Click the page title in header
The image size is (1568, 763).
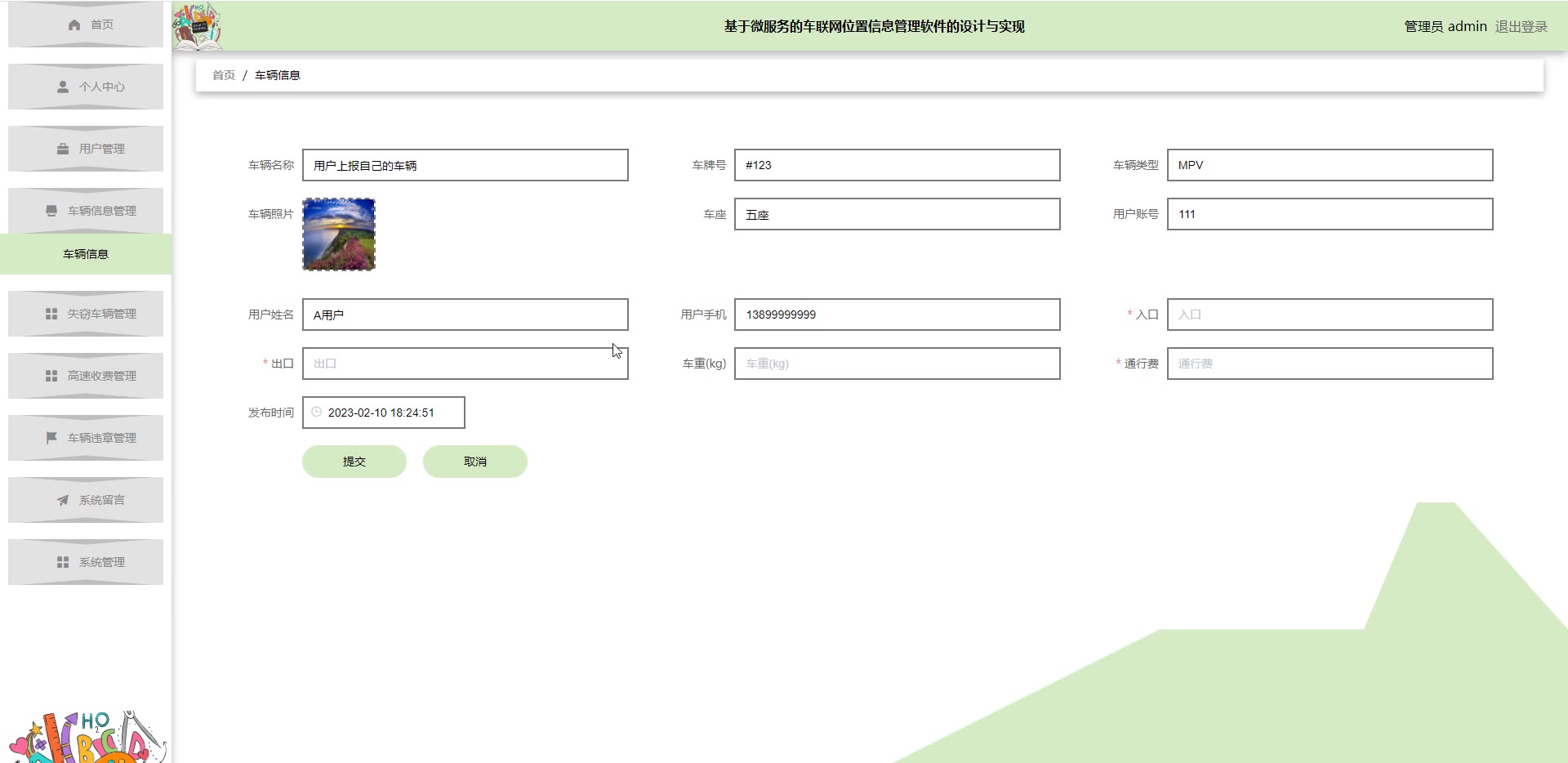click(x=874, y=26)
